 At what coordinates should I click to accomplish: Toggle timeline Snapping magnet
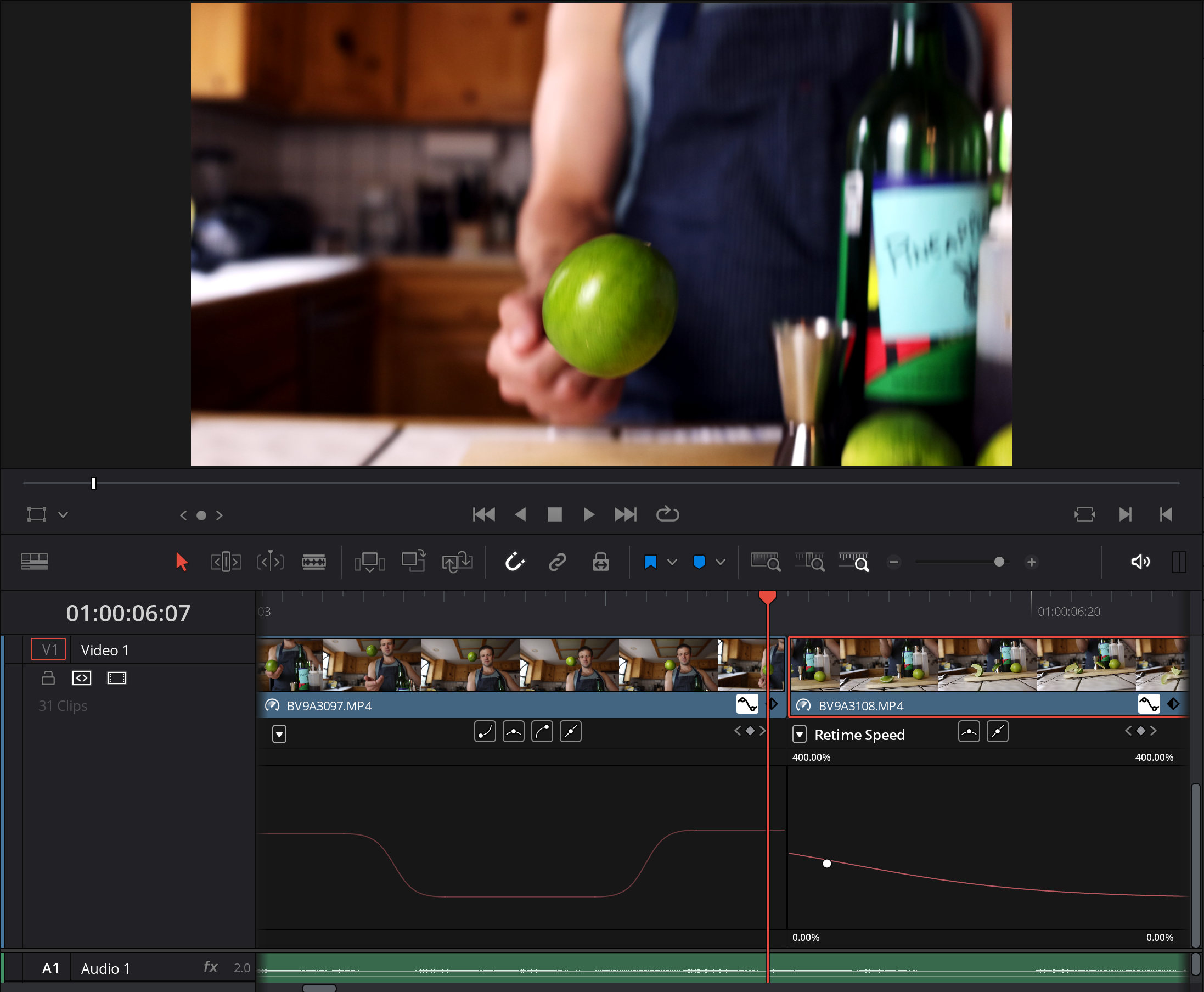point(515,562)
